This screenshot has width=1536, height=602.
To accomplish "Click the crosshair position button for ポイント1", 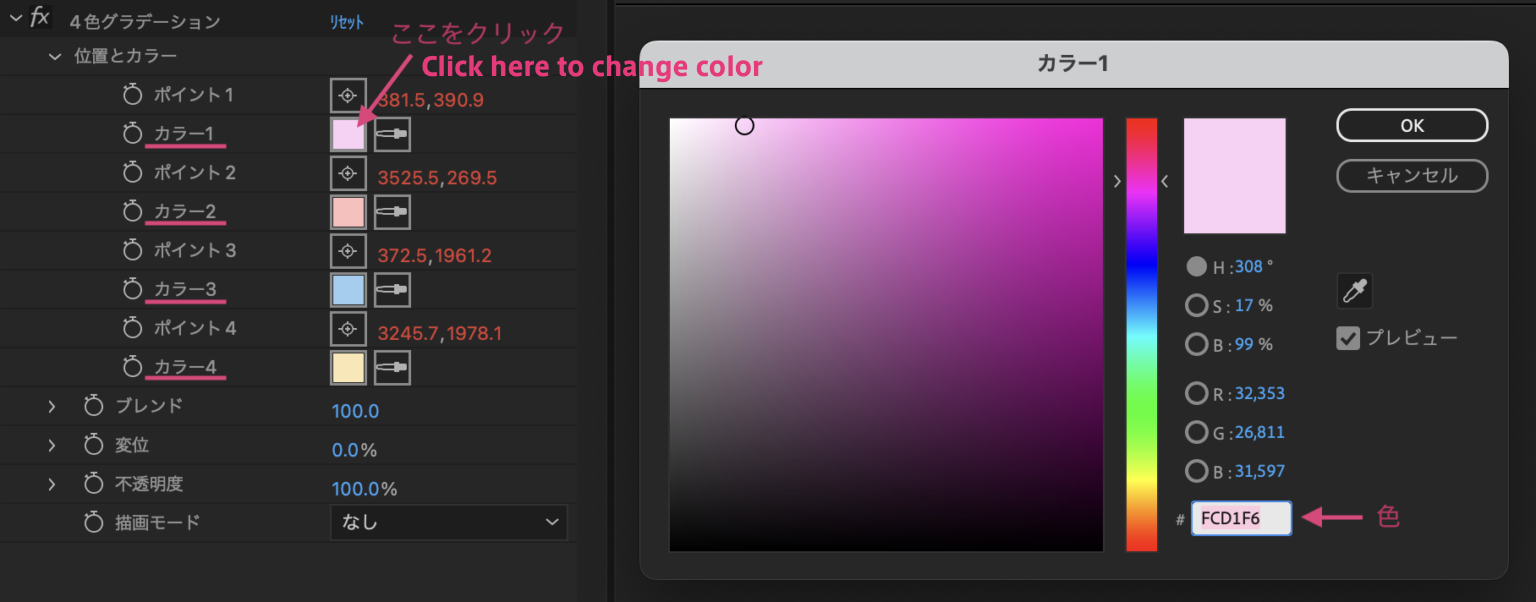I will point(347,95).
